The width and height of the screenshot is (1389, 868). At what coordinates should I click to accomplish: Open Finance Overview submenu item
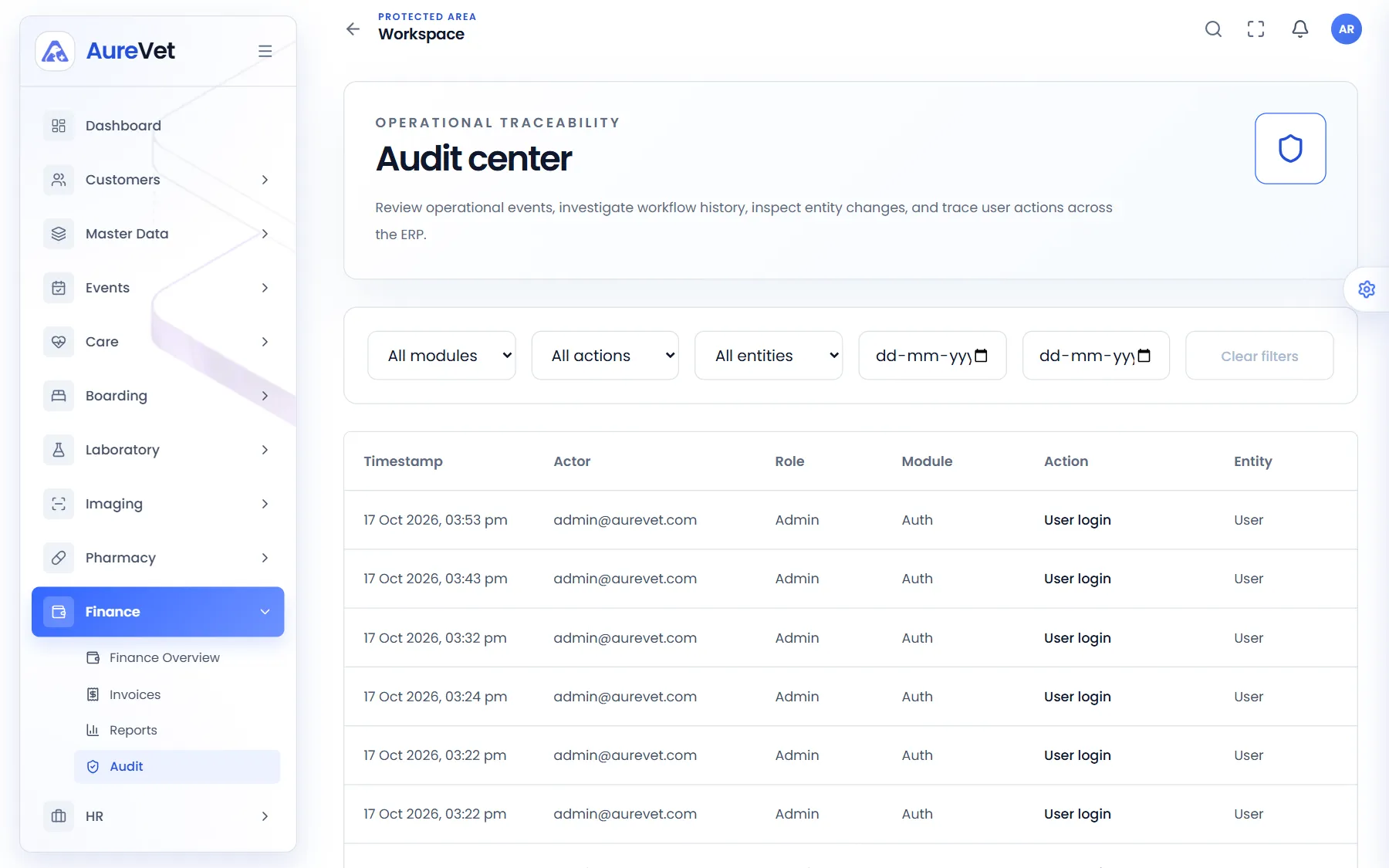point(177,657)
